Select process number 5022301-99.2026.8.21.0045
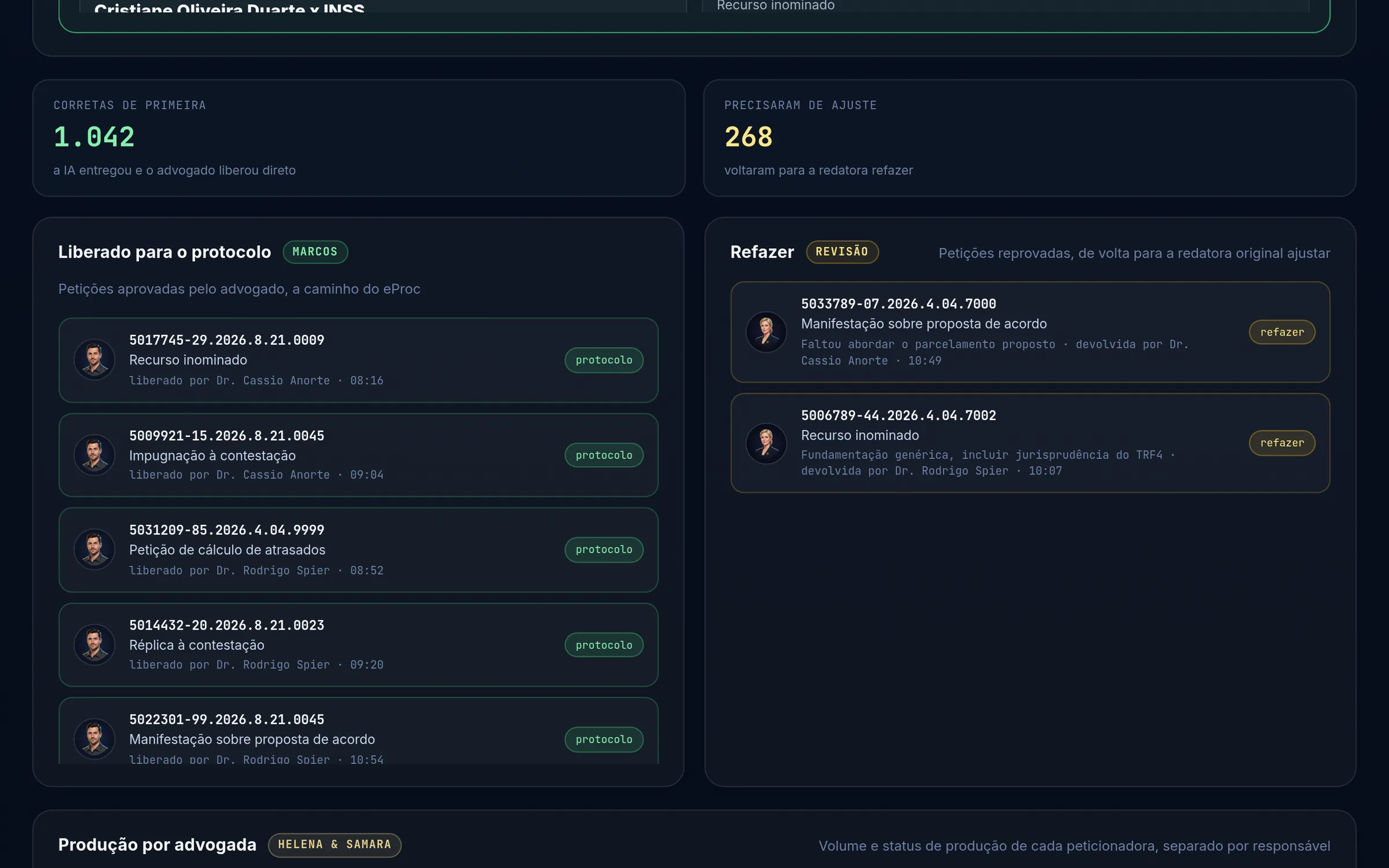The height and width of the screenshot is (868, 1389). coord(227,720)
